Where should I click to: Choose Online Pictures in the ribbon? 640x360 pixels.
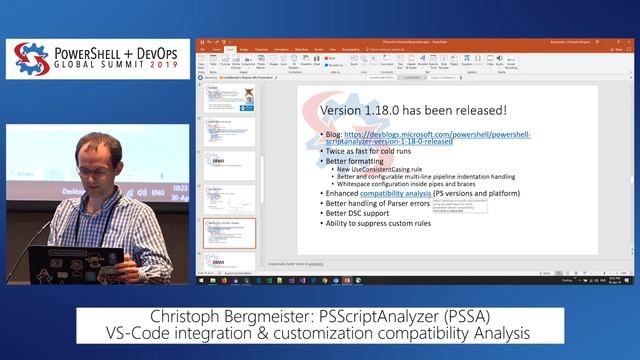[x=236, y=62]
